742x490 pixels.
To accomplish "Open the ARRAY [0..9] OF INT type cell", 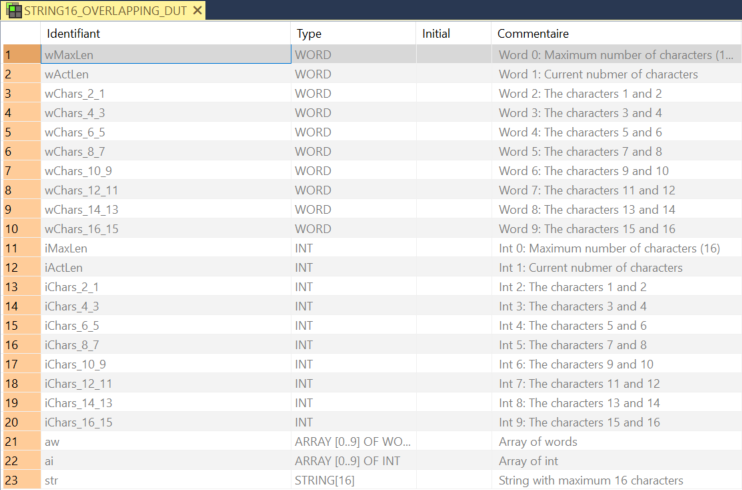I will [349, 461].
